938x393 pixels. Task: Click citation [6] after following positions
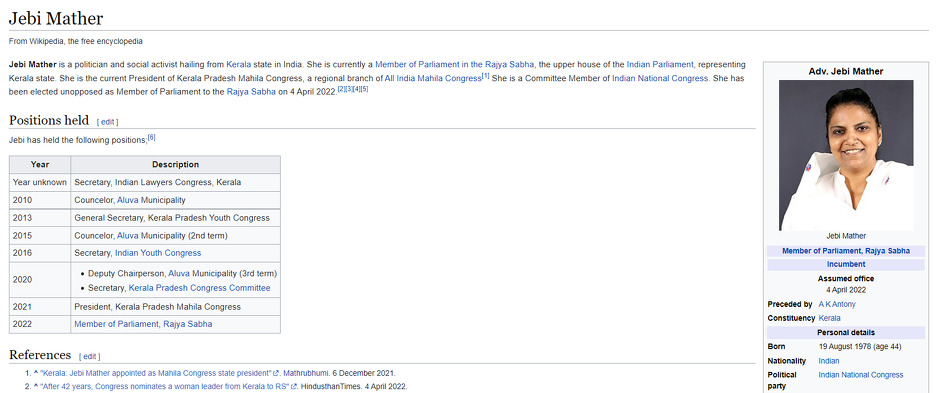[x=151, y=137]
